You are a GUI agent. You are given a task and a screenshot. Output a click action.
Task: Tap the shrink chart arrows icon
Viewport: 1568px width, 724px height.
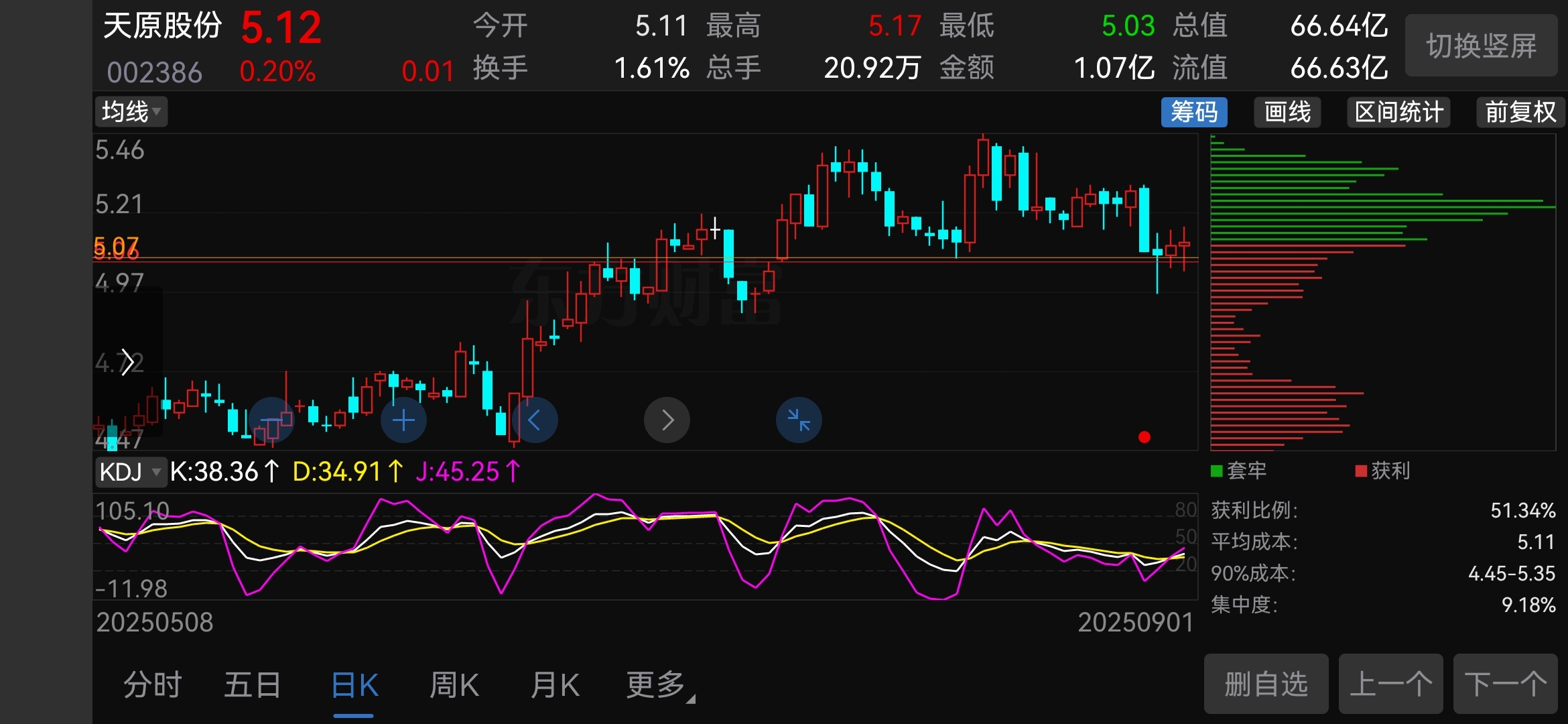click(x=799, y=420)
